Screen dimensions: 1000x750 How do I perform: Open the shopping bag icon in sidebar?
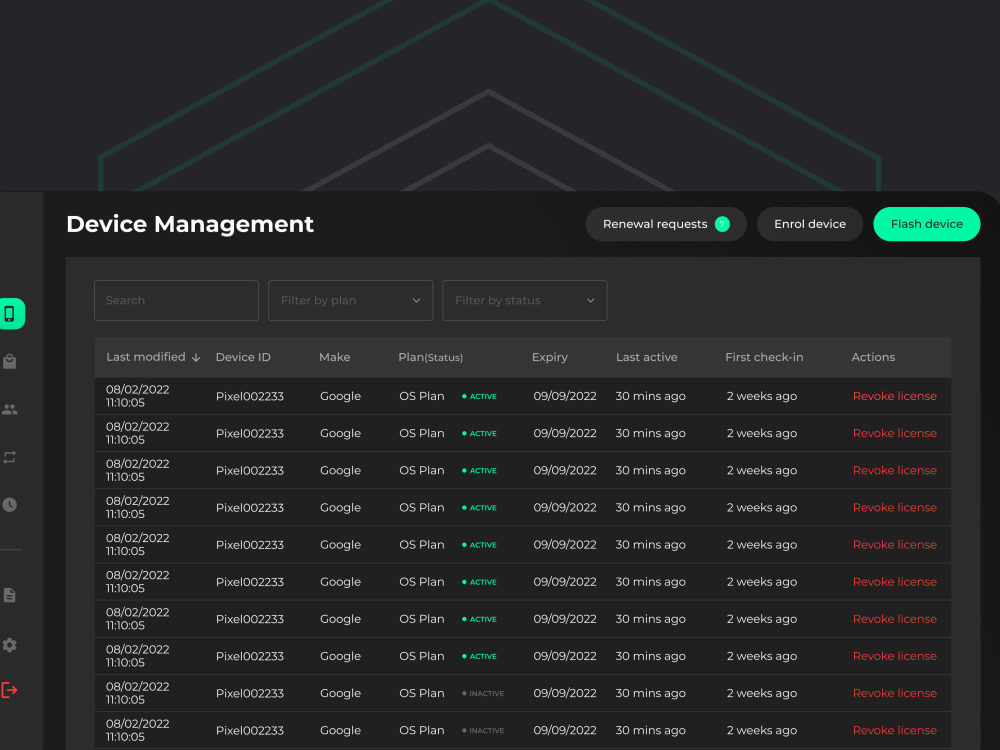(x=10, y=362)
